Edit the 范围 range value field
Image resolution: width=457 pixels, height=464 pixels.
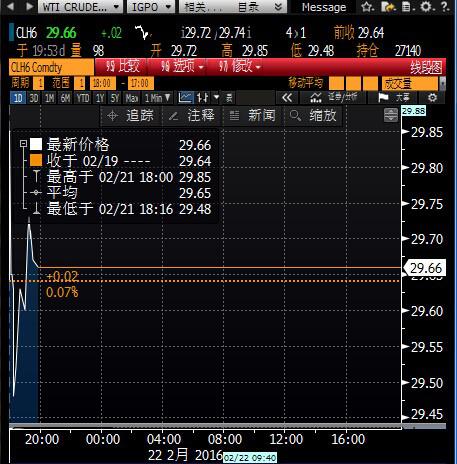click(80, 83)
